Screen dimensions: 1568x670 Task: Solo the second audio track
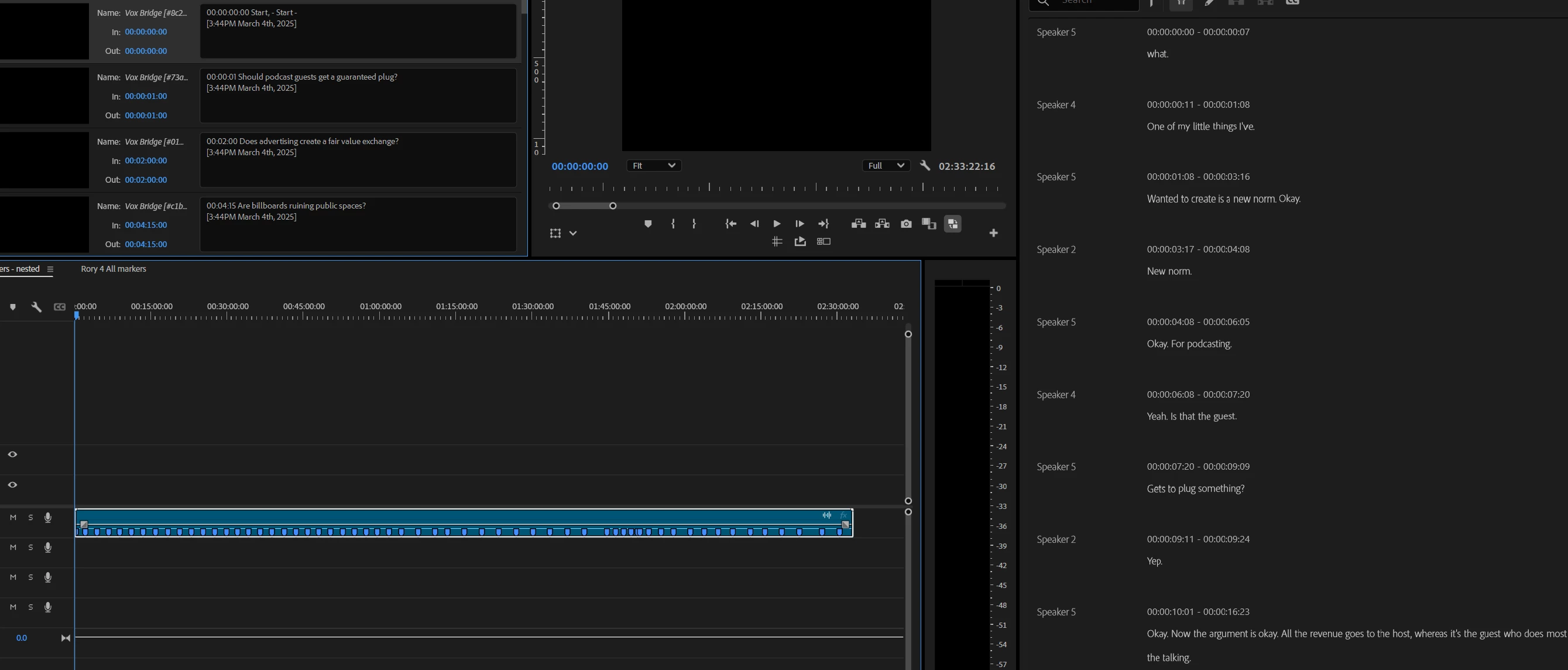[30, 548]
